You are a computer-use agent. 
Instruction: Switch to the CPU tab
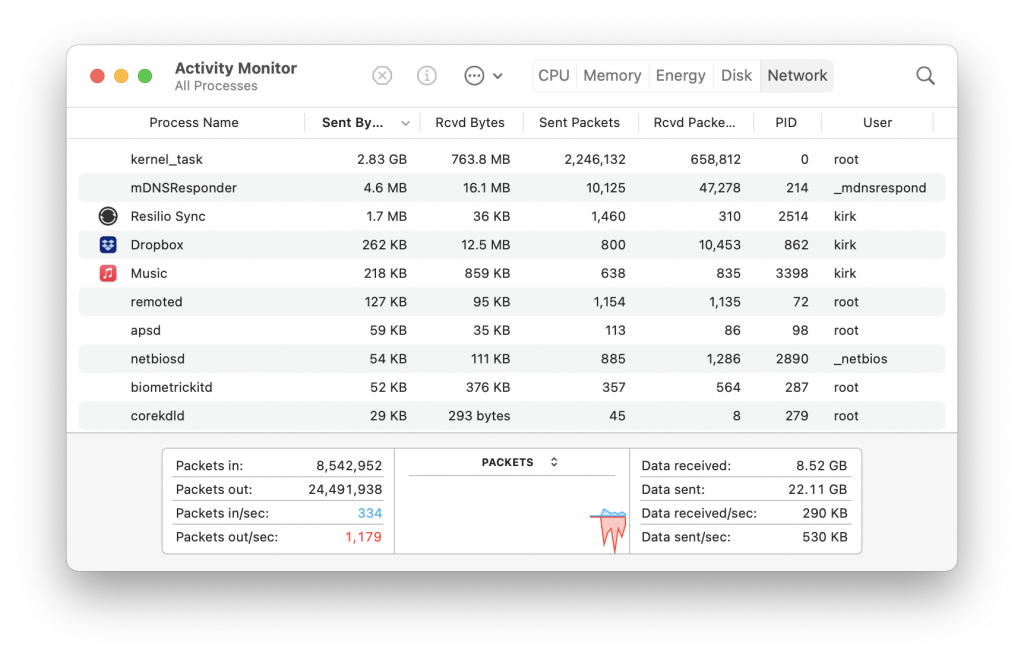(553, 76)
